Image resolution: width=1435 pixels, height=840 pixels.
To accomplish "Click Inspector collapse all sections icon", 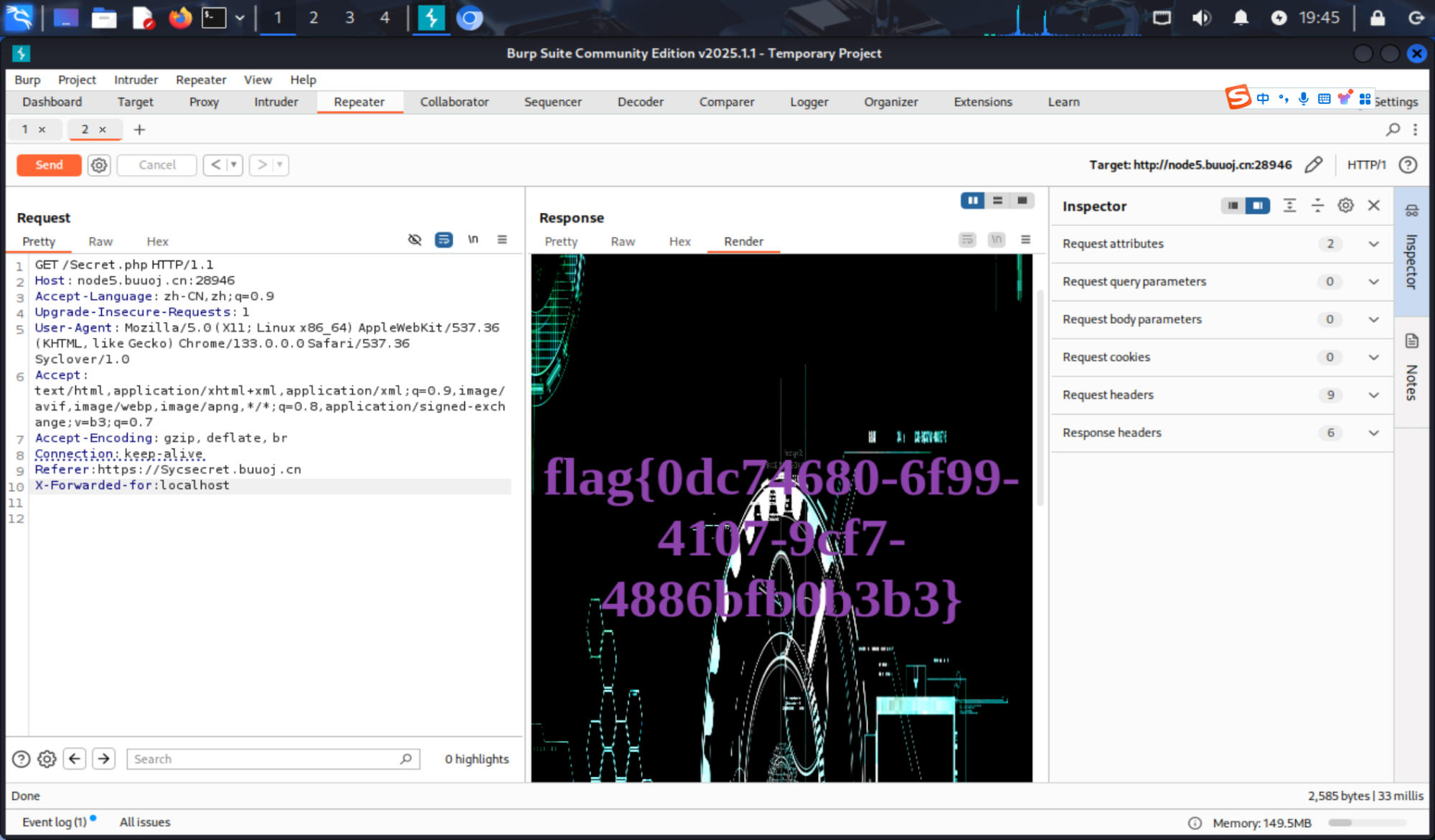I will point(1317,206).
